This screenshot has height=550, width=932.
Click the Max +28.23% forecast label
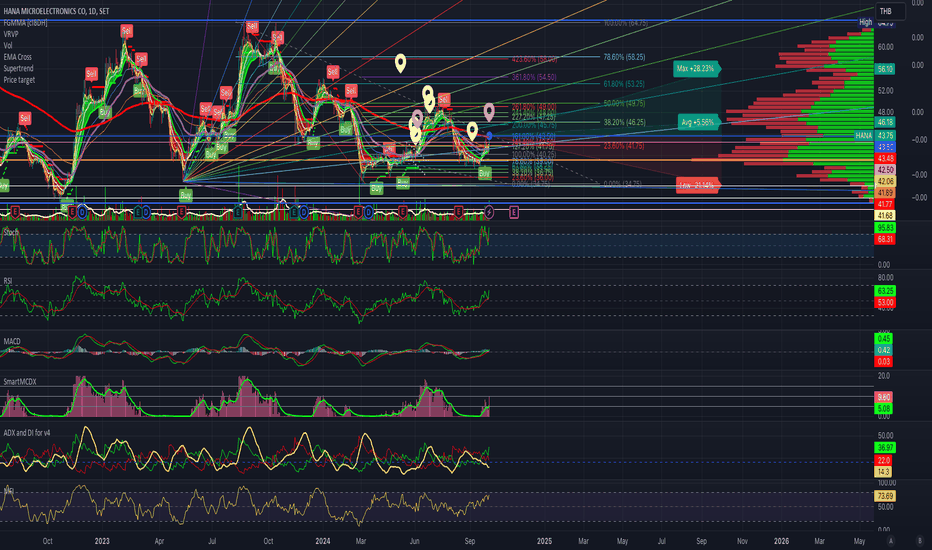click(x=697, y=68)
